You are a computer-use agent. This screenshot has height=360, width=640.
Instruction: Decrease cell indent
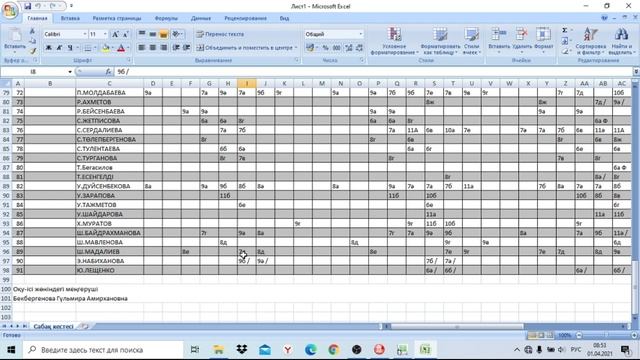(176, 48)
